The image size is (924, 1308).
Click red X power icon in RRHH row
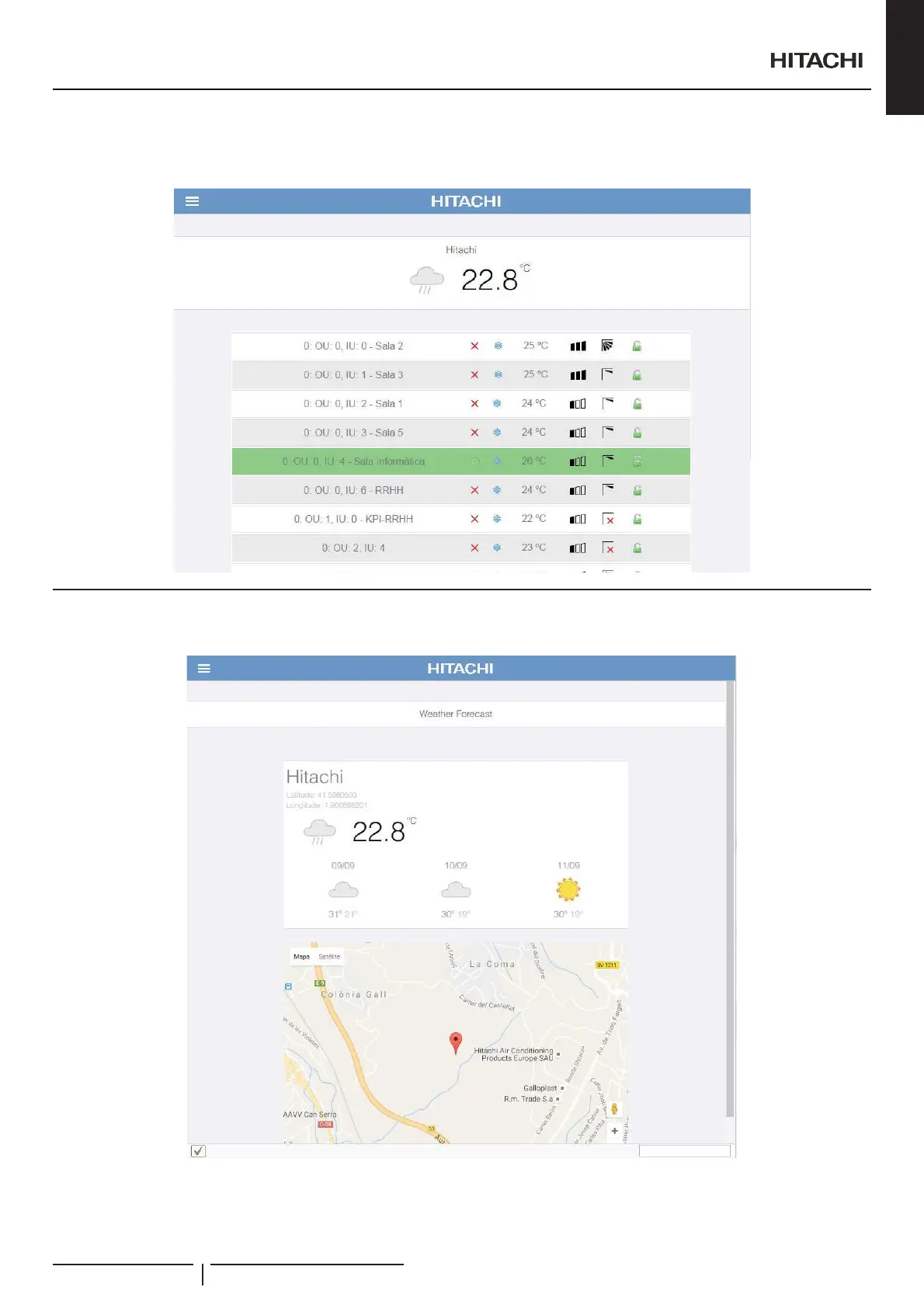[474, 490]
